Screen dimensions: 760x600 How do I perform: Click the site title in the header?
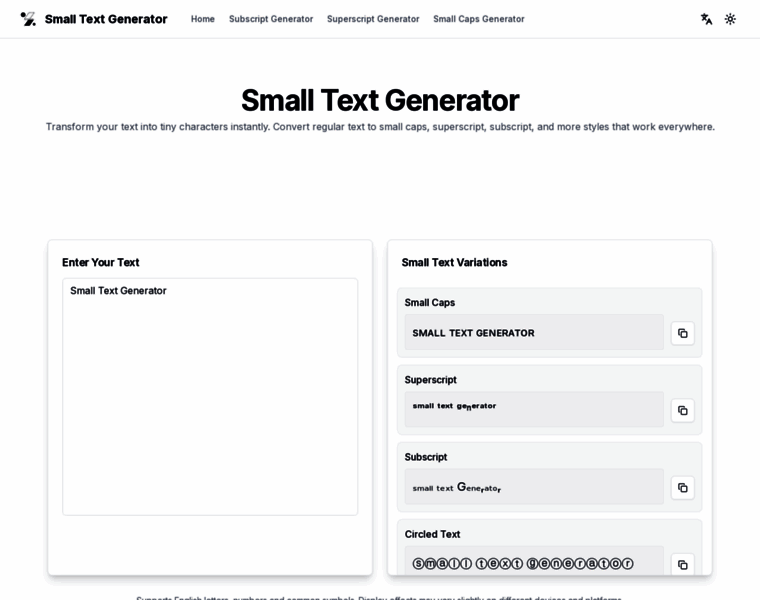[x=106, y=19]
